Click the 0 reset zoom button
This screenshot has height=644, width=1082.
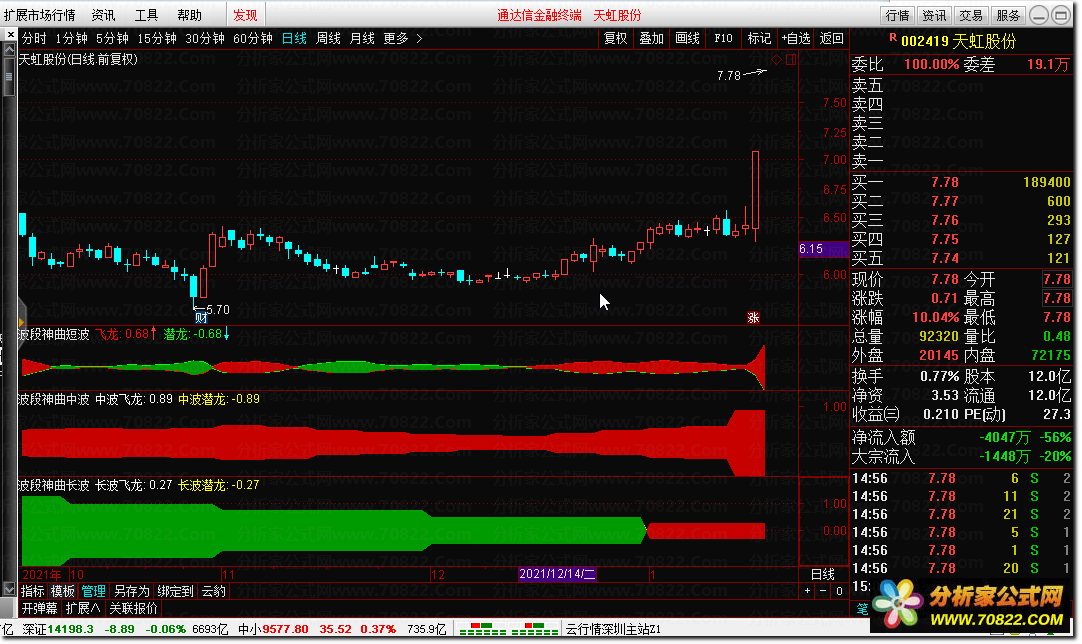(x=839, y=591)
